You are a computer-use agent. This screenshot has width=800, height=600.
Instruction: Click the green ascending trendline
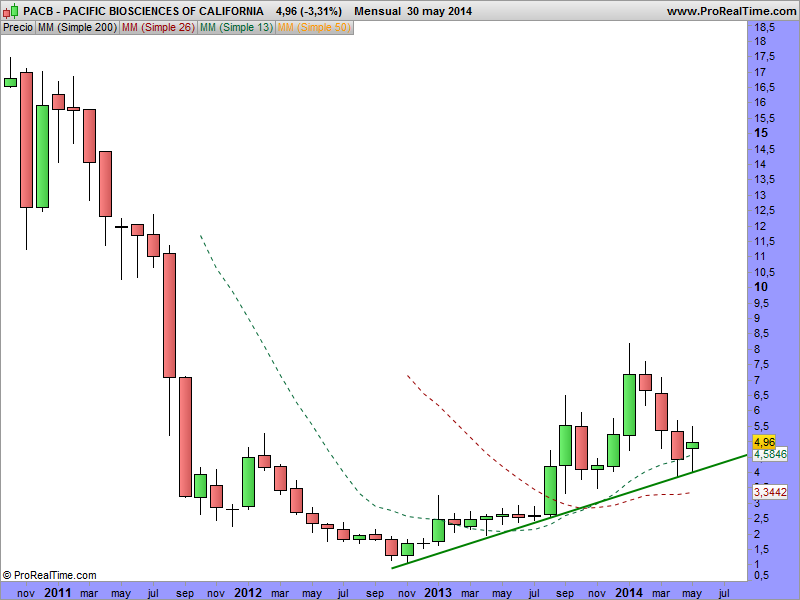click(x=569, y=511)
